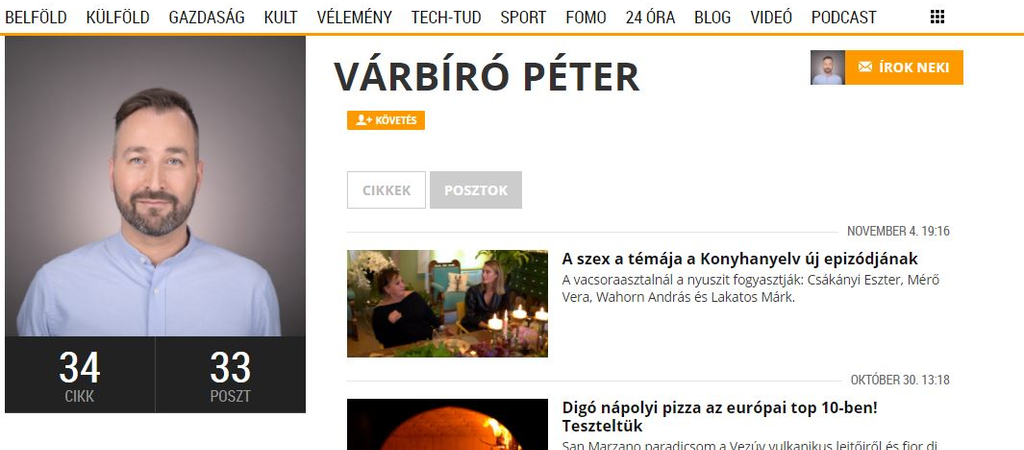Click the pizza oven article thumbnail
Viewport: 1024px width, 450px height.
pyautogui.click(x=447, y=425)
